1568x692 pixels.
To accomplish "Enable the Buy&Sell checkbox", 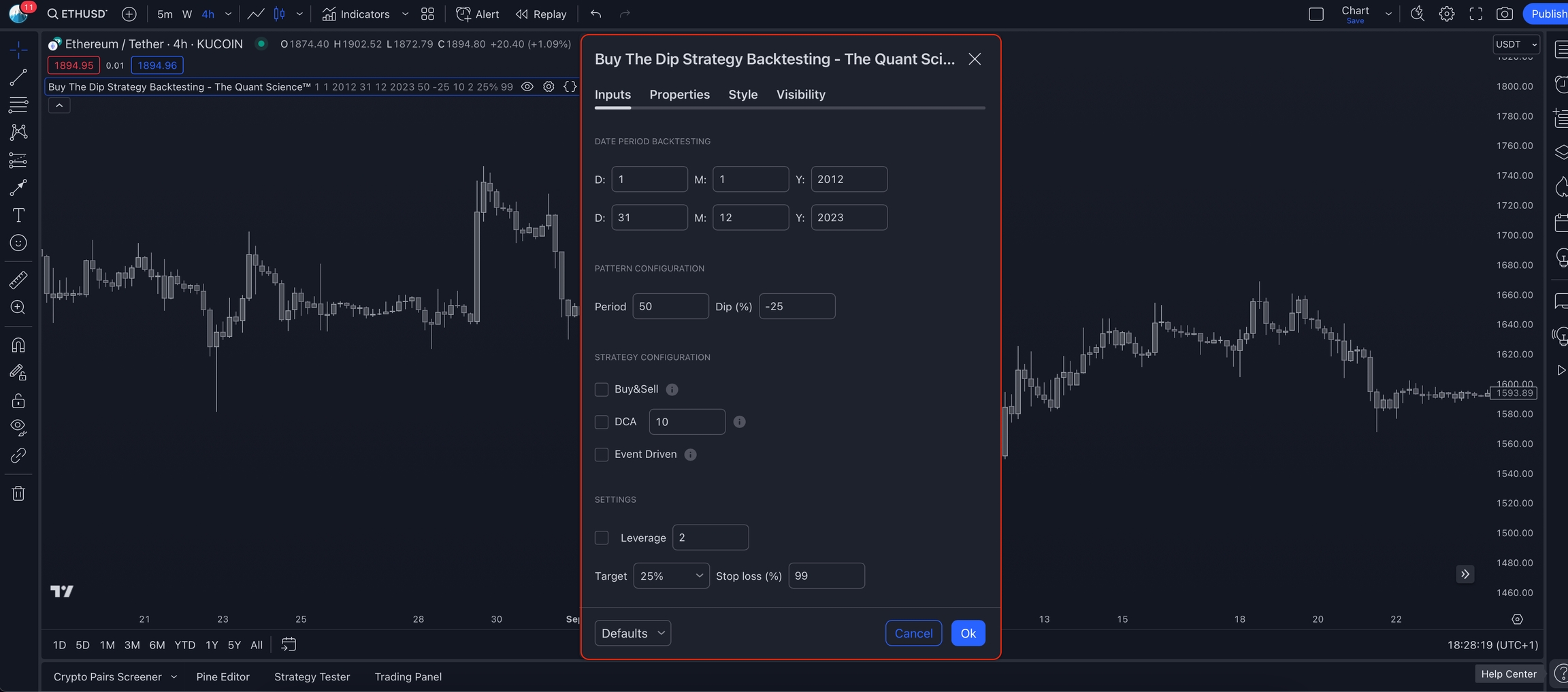I will (x=602, y=389).
